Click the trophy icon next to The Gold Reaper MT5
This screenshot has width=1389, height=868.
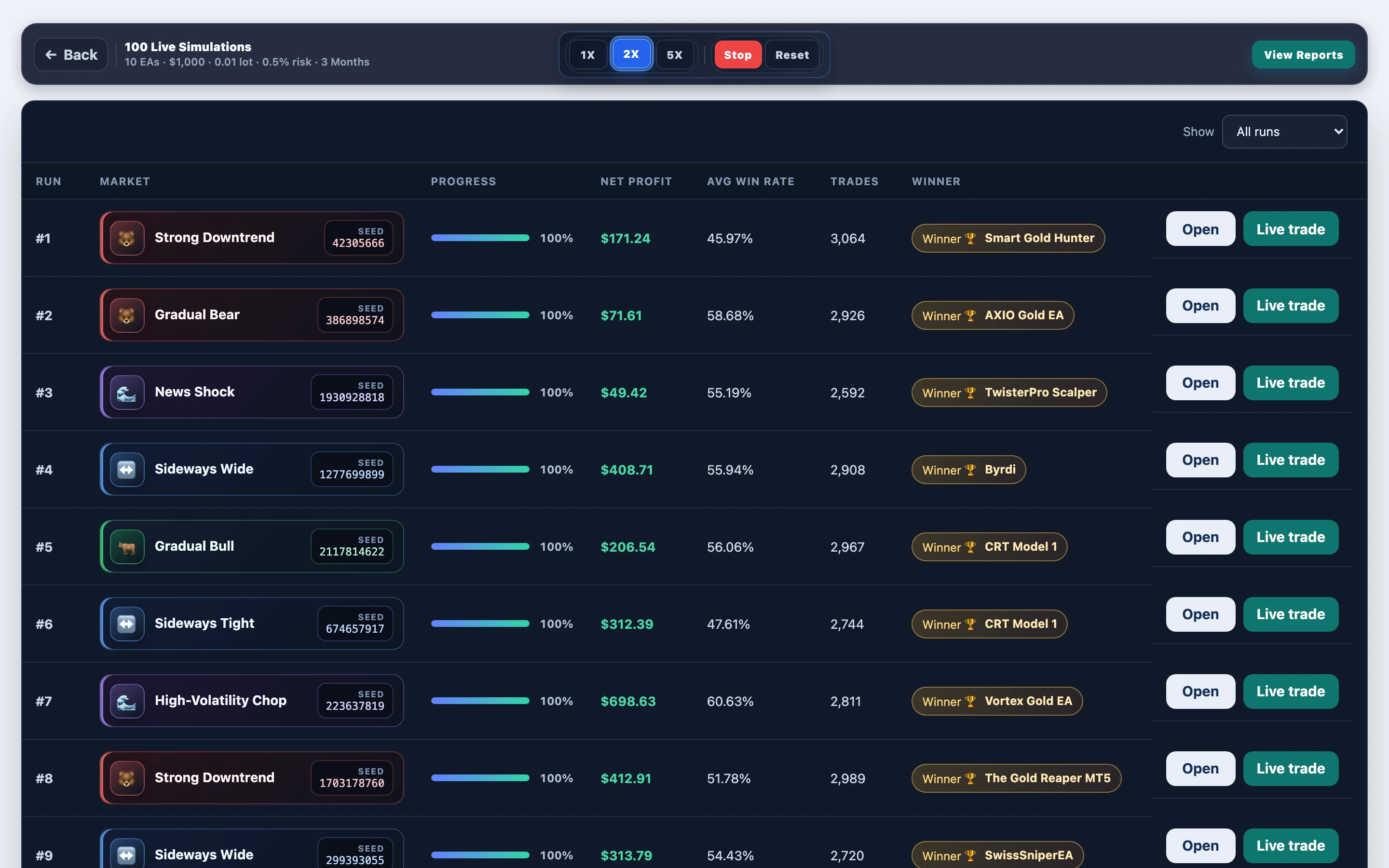pos(970,778)
